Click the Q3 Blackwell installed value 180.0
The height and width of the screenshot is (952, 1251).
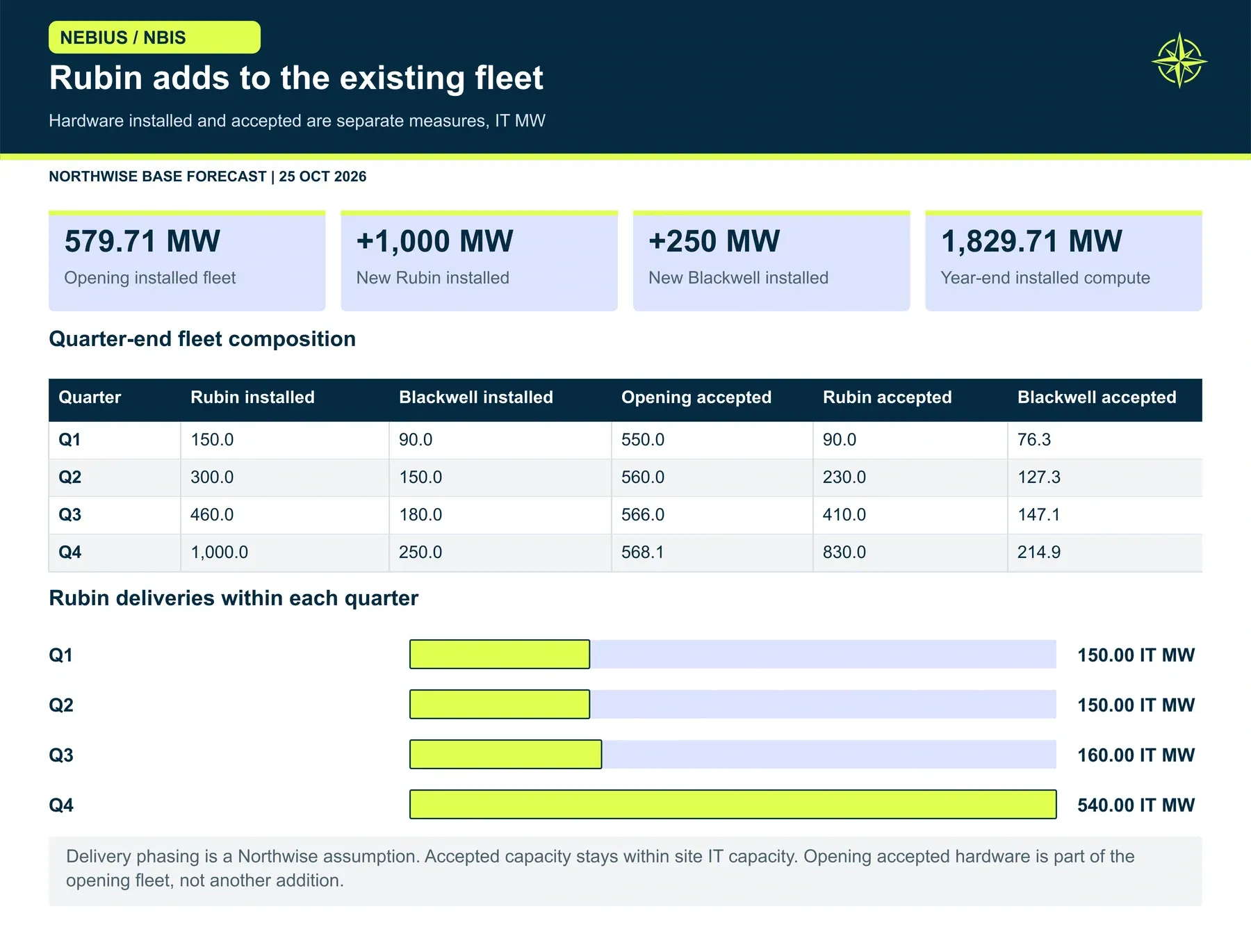[x=420, y=515]
